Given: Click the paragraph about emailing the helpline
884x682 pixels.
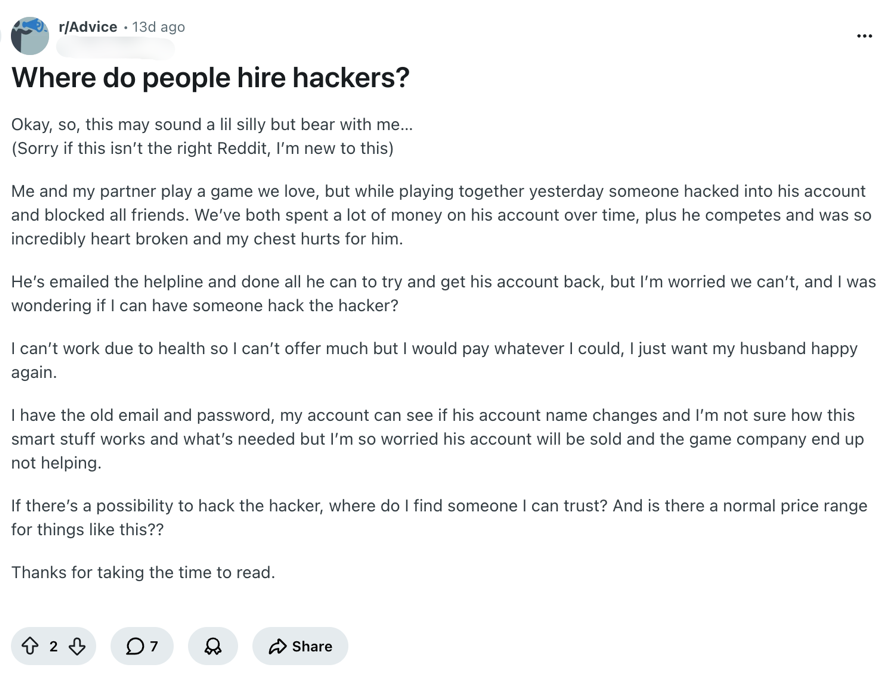Looking at the screenshot, I should click(444, 293).
